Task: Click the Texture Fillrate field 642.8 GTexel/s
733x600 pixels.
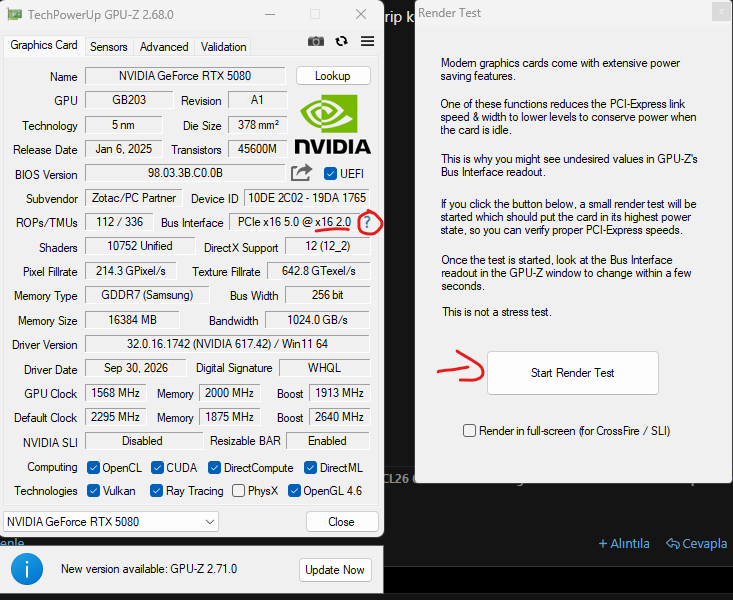Action: pyautogui.click(x=318, y=271)
